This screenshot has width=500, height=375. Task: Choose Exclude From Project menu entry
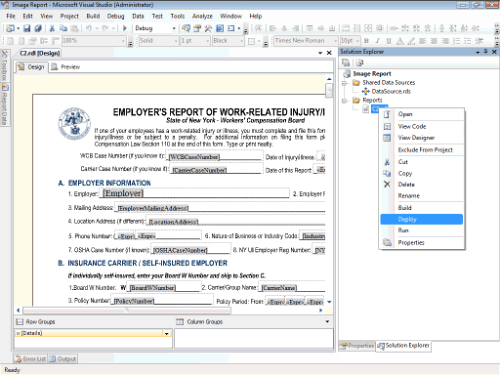[422, 150]
